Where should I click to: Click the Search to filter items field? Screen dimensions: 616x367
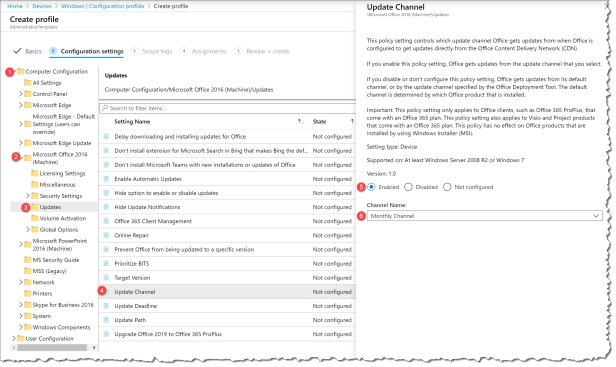pyautogui.click(x=227, y=108)
